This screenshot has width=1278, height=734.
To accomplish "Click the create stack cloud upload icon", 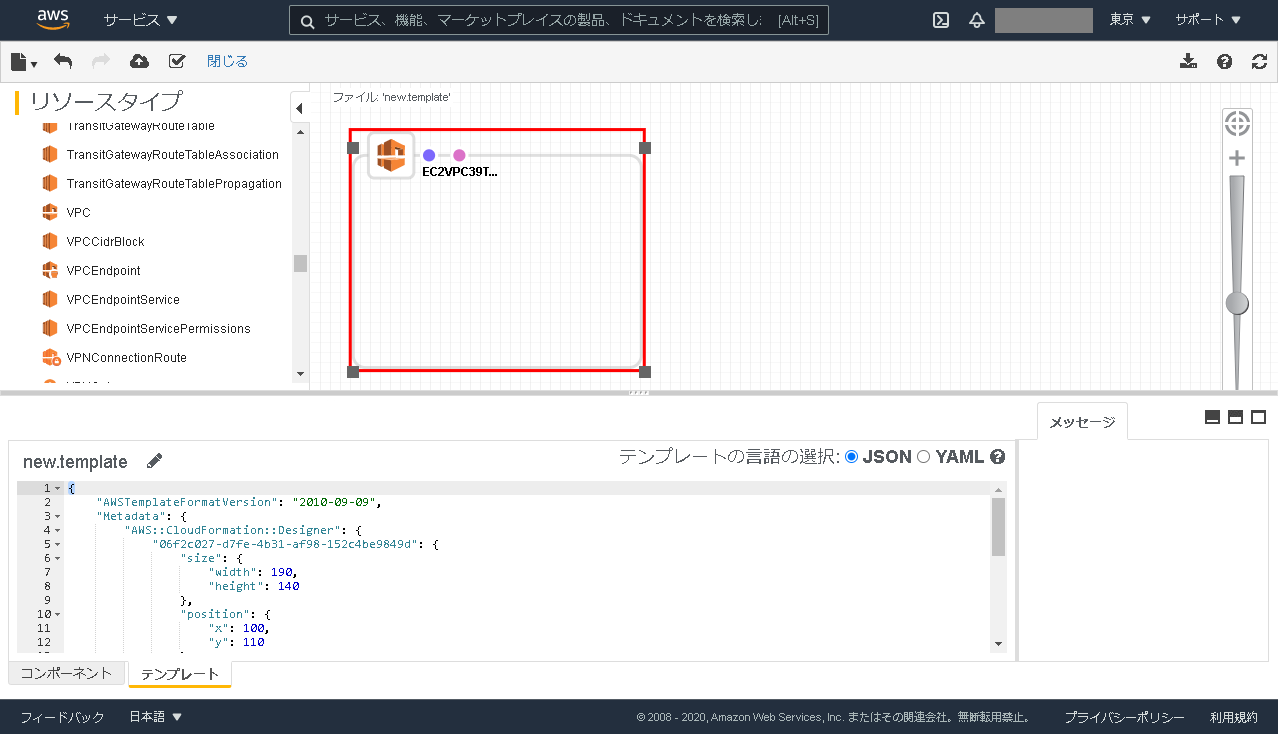I will coord(140,61).
